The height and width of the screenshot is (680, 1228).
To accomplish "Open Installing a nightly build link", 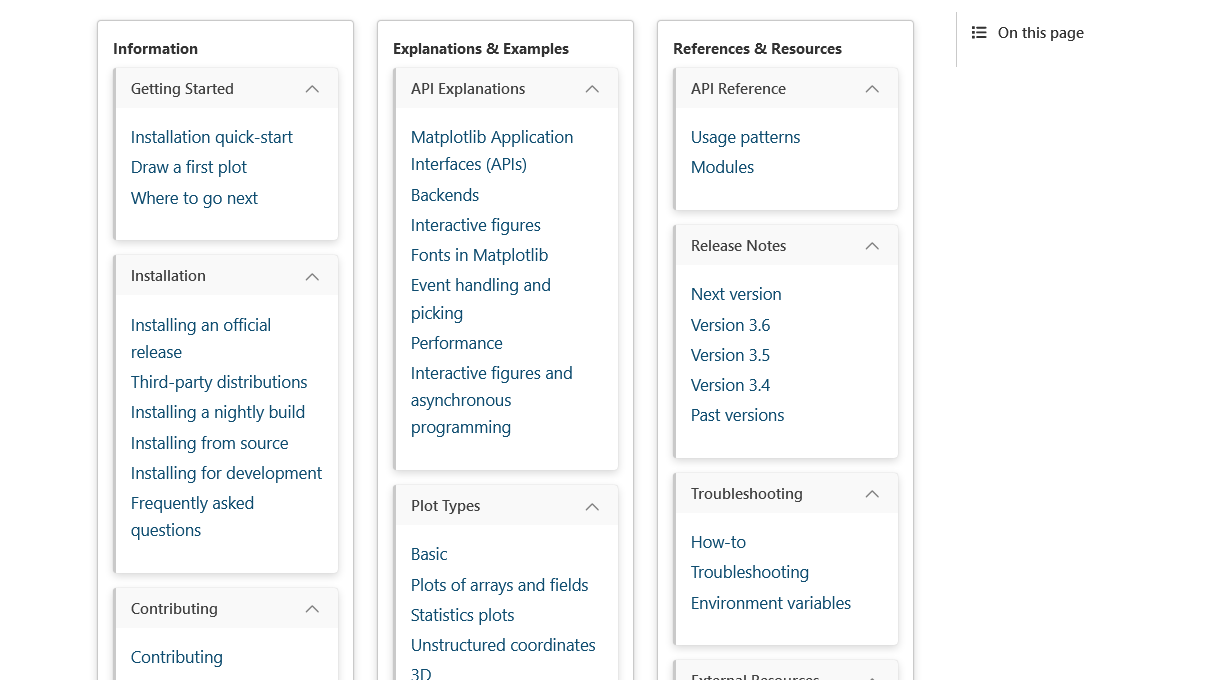I will click(x=218, y=412).
